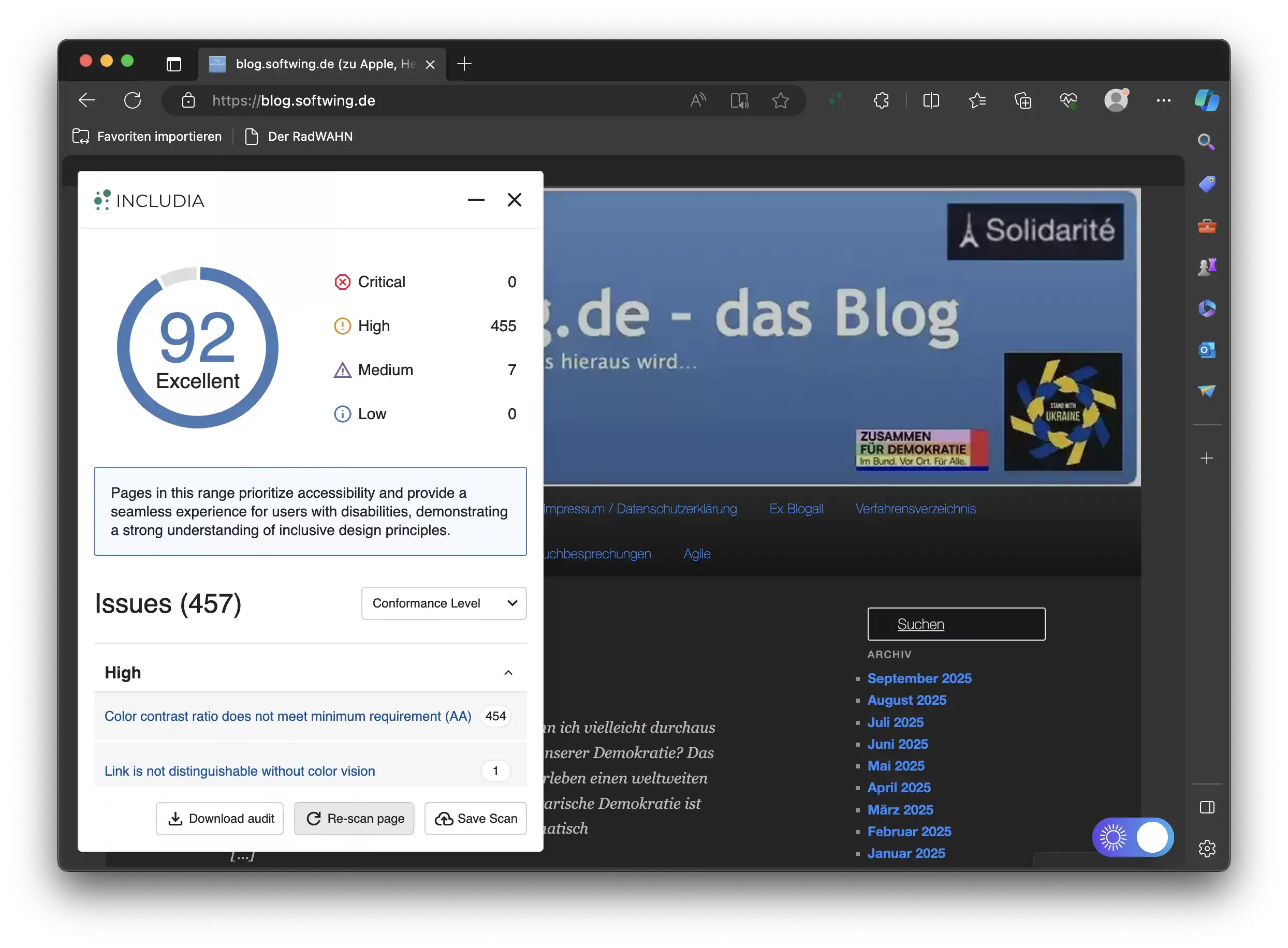Open Ex Blogall menu link
The height and width of the screenshot is (948, 1288).
point(796,509)
